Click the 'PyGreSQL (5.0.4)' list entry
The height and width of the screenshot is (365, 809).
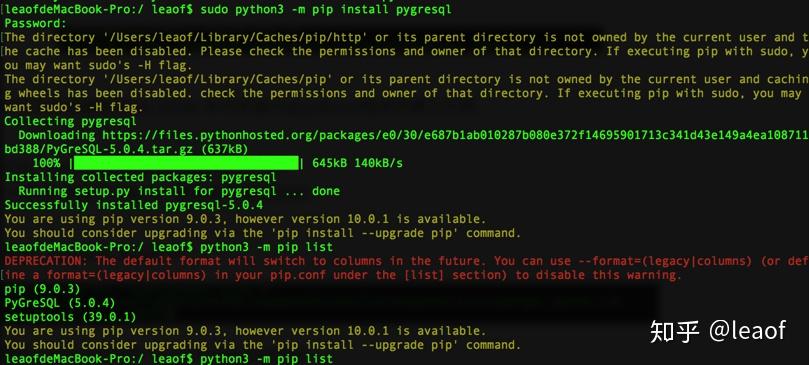pos(60,303)
